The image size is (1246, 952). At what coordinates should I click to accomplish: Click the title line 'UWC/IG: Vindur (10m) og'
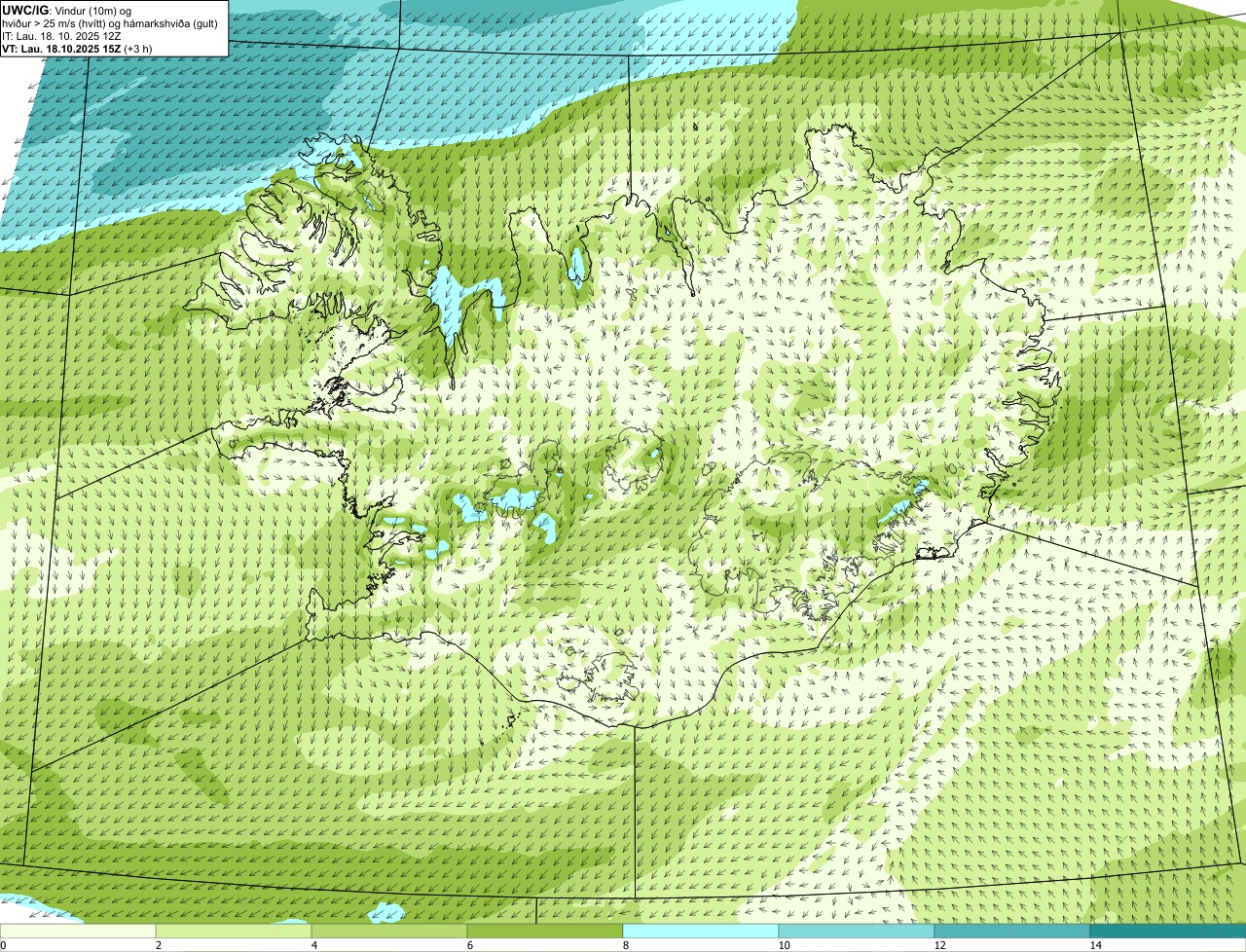pyautogui.click(x=67, y=10)
